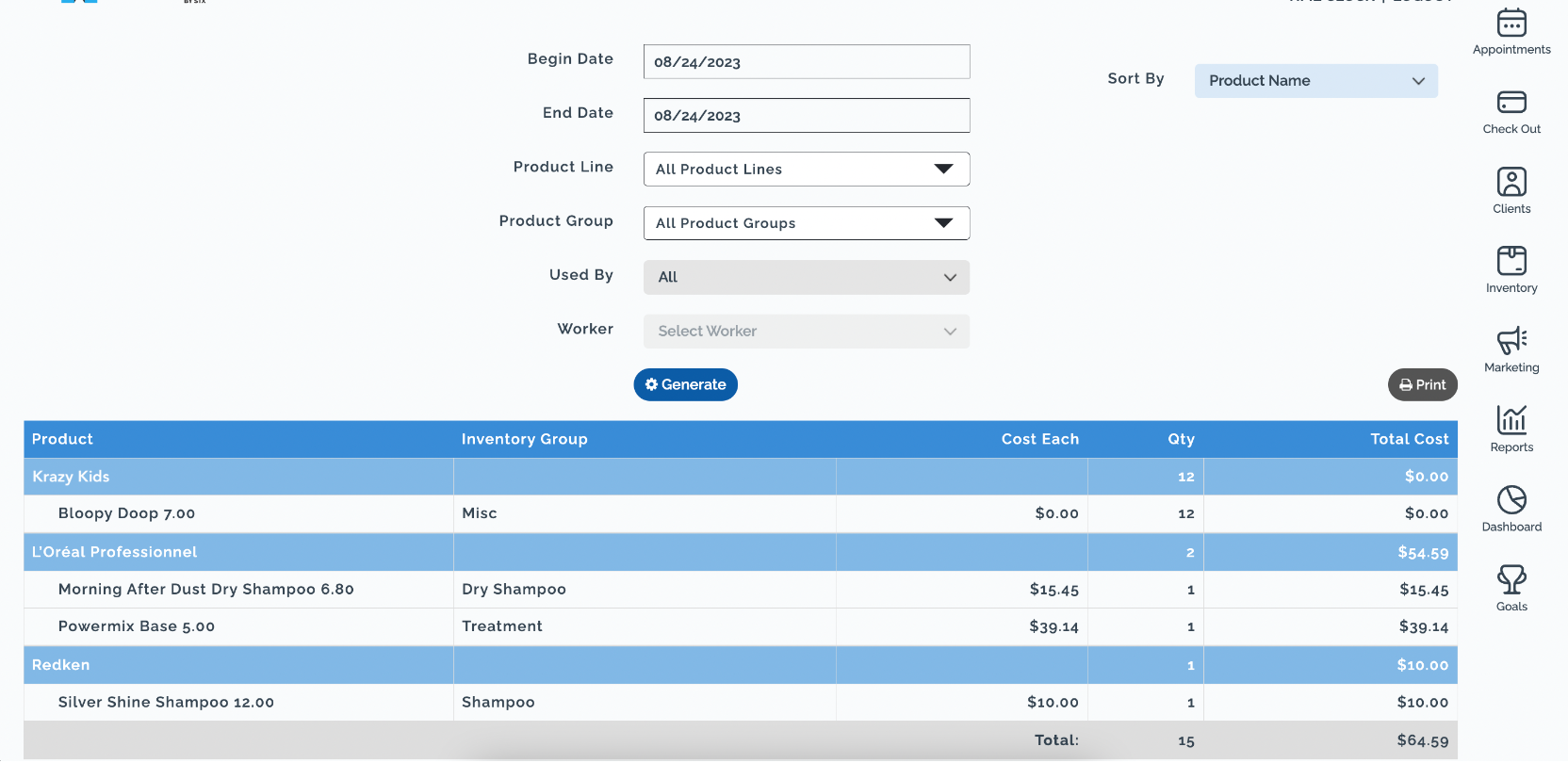Select the L'Oréal Professionnel group row

click(741, 552)
